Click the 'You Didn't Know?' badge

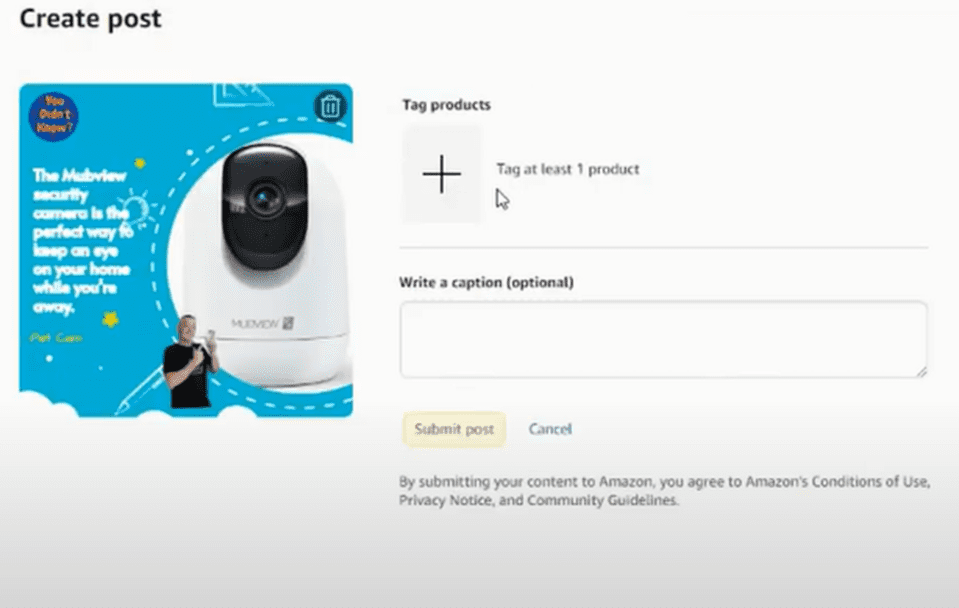[54, 116]
